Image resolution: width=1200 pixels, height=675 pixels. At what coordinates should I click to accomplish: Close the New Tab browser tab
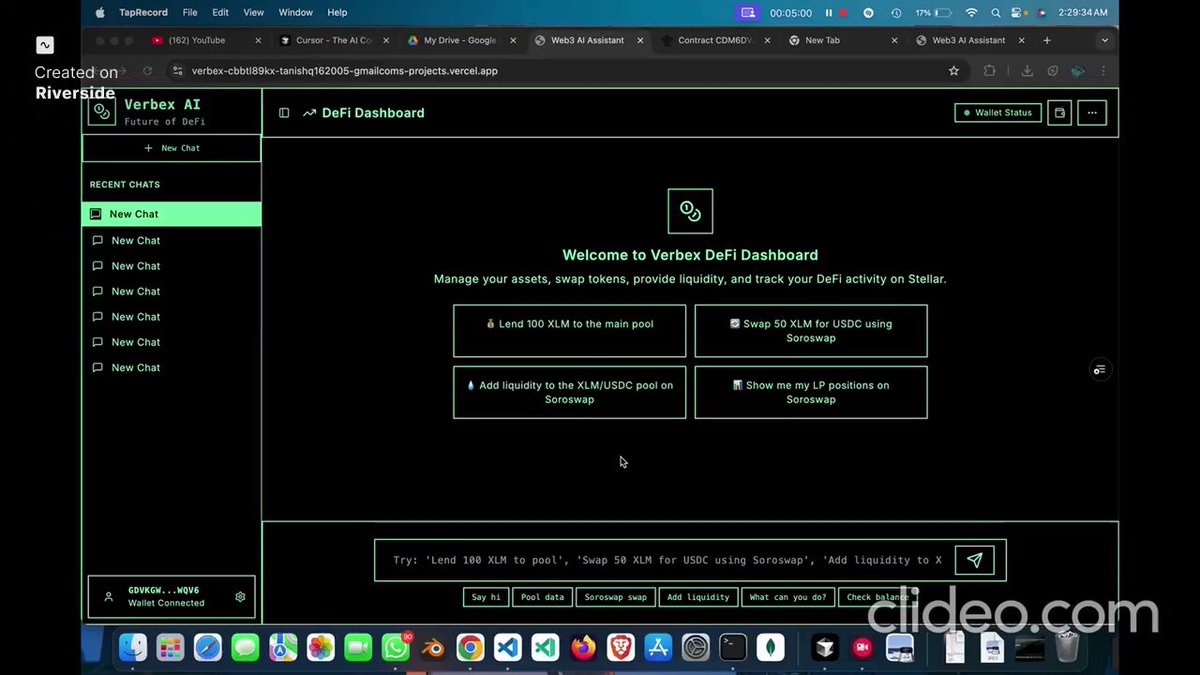[x=896, y=40]
